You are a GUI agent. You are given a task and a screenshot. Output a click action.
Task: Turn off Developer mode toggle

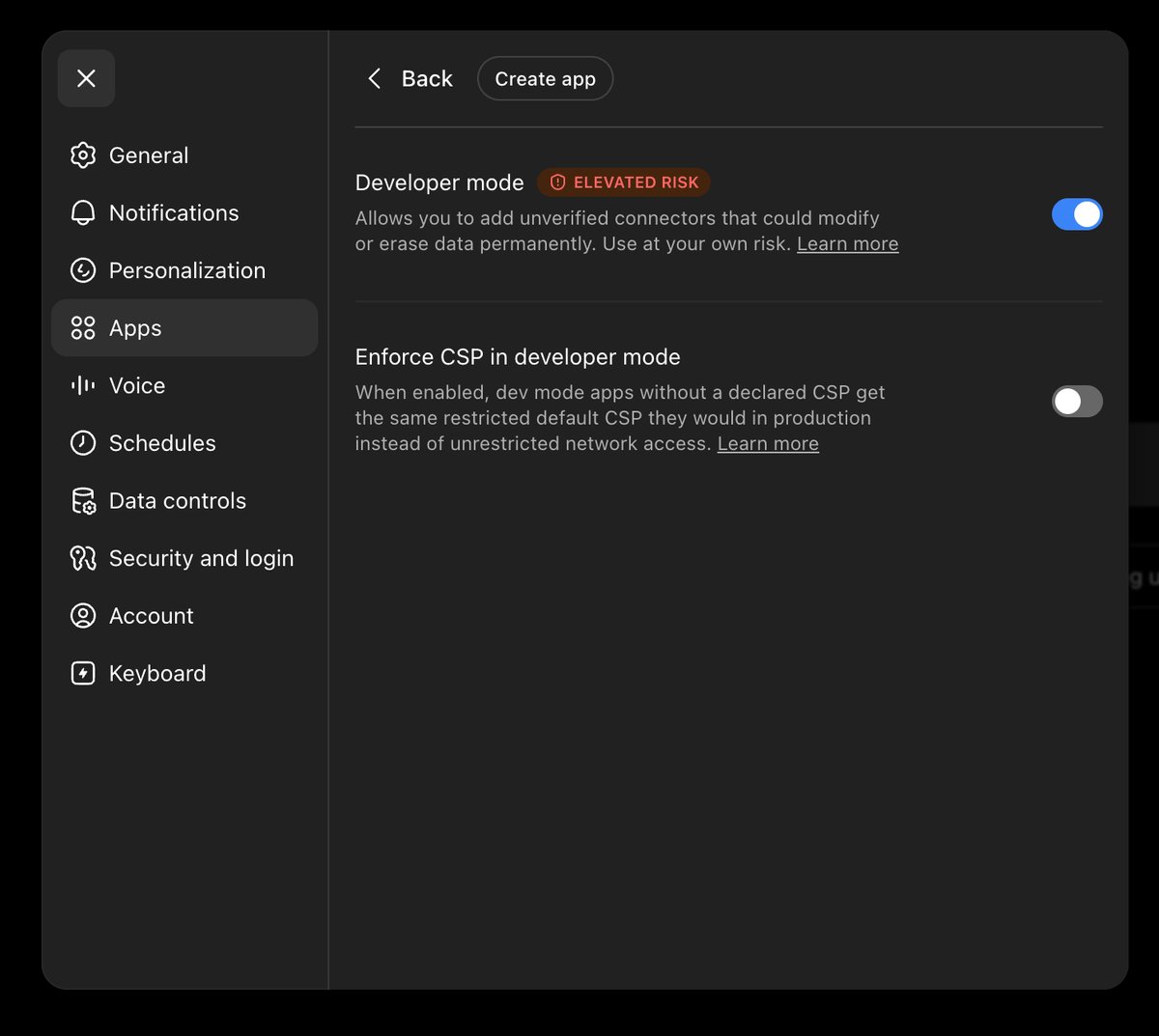(x=1077, y=214)
